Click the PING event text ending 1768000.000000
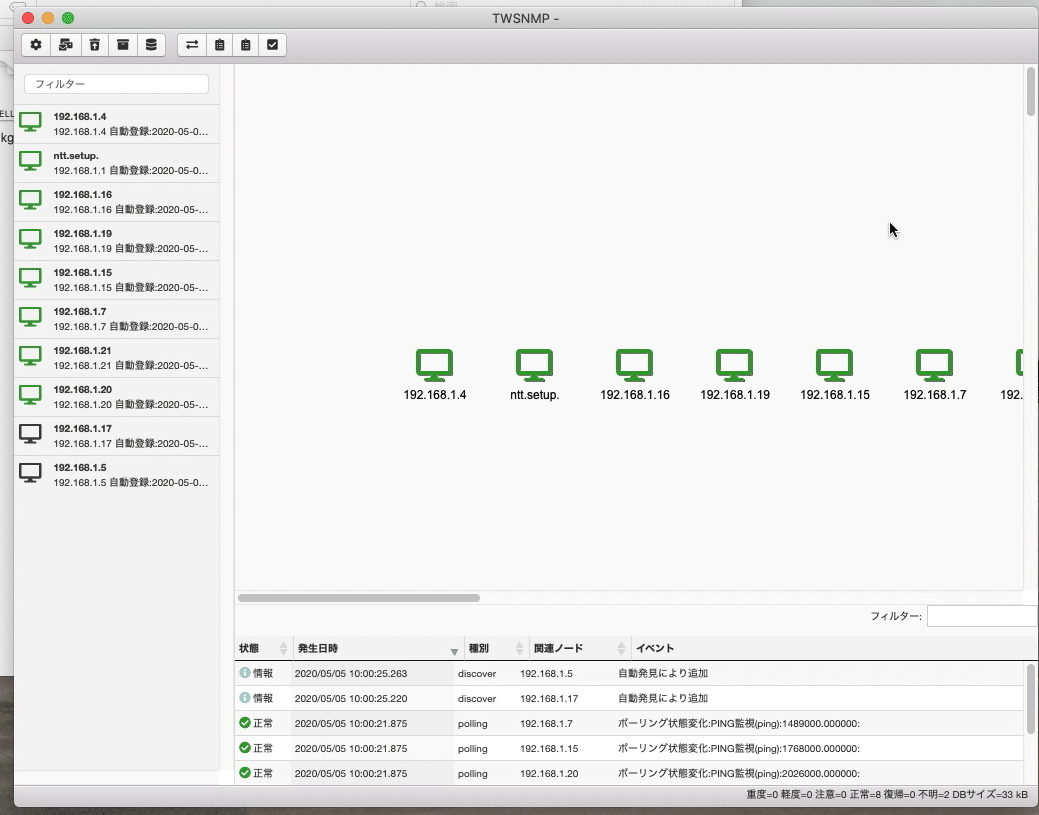 (739, 749)
